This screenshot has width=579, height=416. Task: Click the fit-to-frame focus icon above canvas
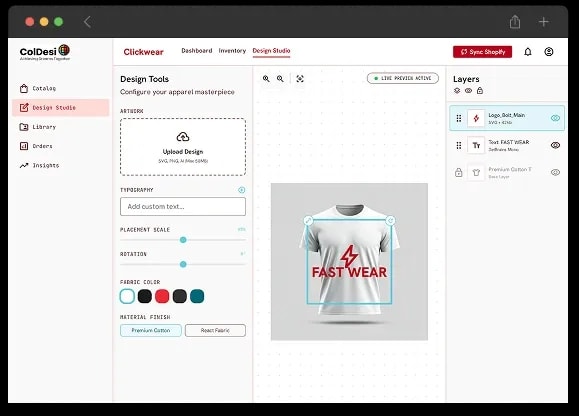(300, 79)
